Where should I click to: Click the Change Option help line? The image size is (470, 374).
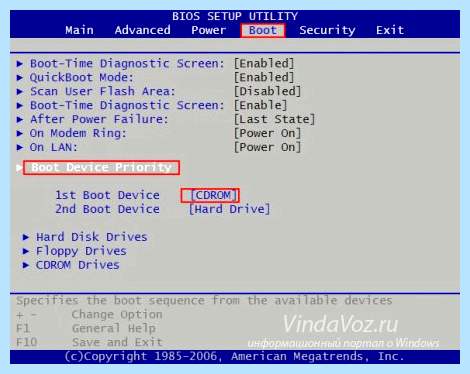pyautogui.click(x=89, y=315)
